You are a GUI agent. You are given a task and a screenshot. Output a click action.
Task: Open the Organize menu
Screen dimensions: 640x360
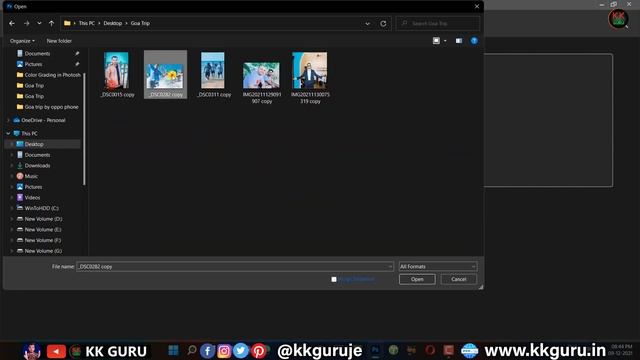22,41
